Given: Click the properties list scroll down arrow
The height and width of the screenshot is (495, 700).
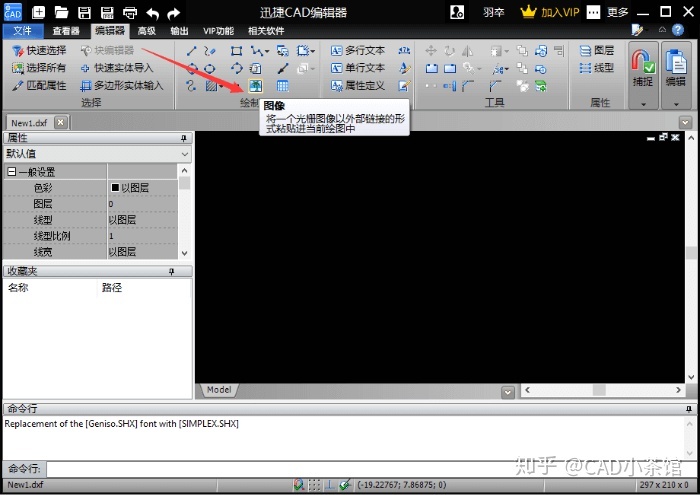Looking at the screenshot, I should [185, 253].
